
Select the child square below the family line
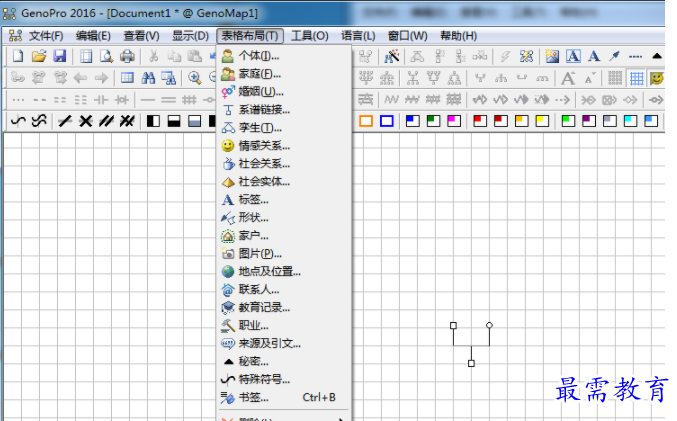tap(471, 364)
